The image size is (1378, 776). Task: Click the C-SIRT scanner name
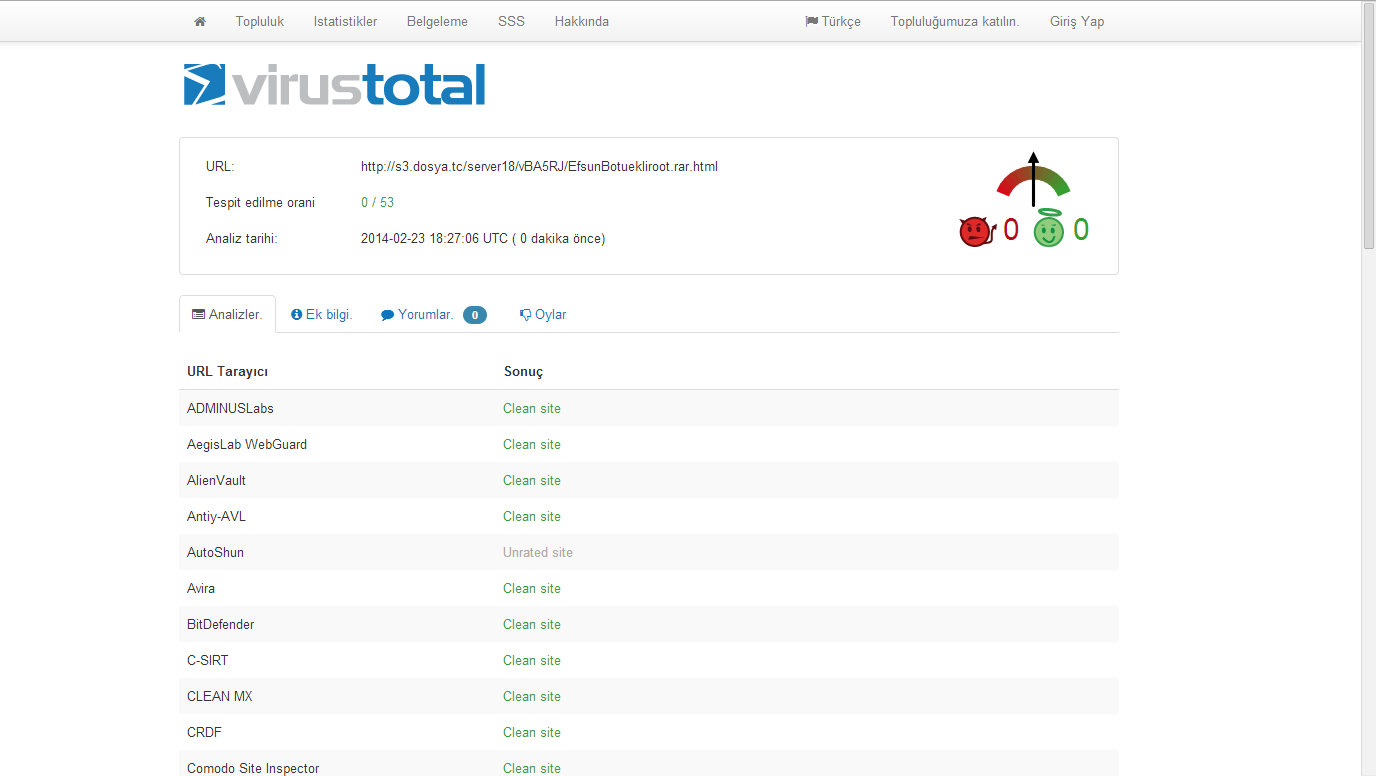coord(208,660)
